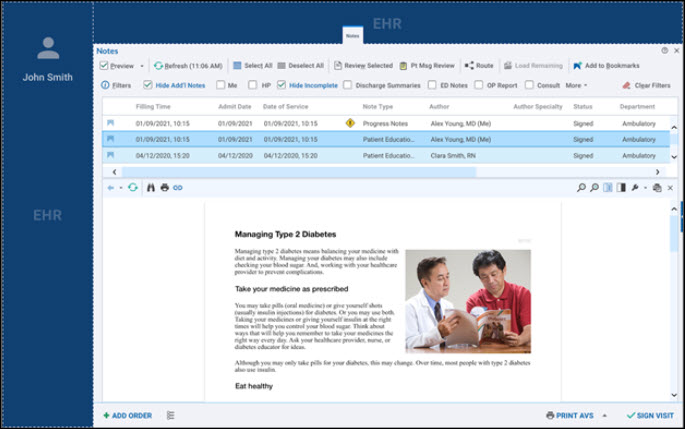Check the ED Notes filter box
The image size is (685, 429).
click(x=430, y=86)
